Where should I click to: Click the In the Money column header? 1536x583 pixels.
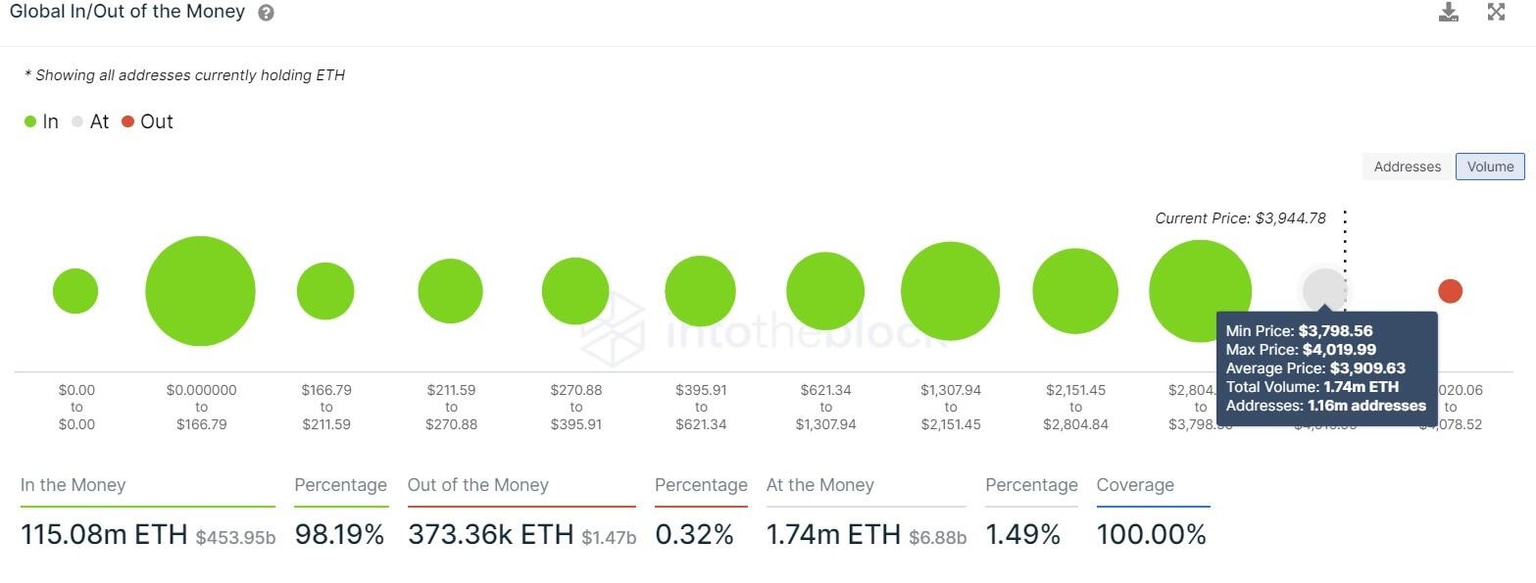[72, 484]
